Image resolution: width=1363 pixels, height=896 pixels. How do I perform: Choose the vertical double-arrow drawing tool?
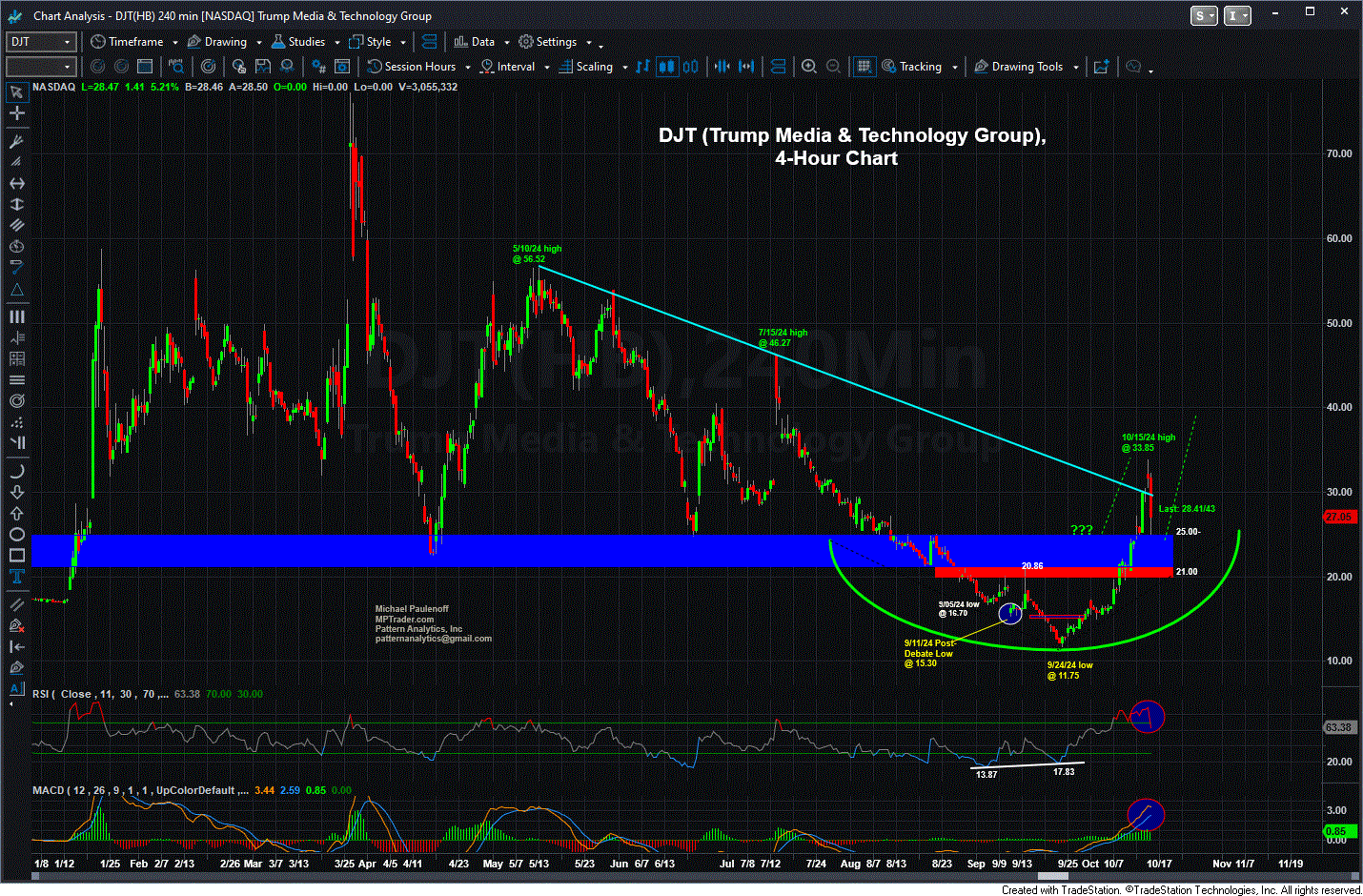(x=16, y=204)
